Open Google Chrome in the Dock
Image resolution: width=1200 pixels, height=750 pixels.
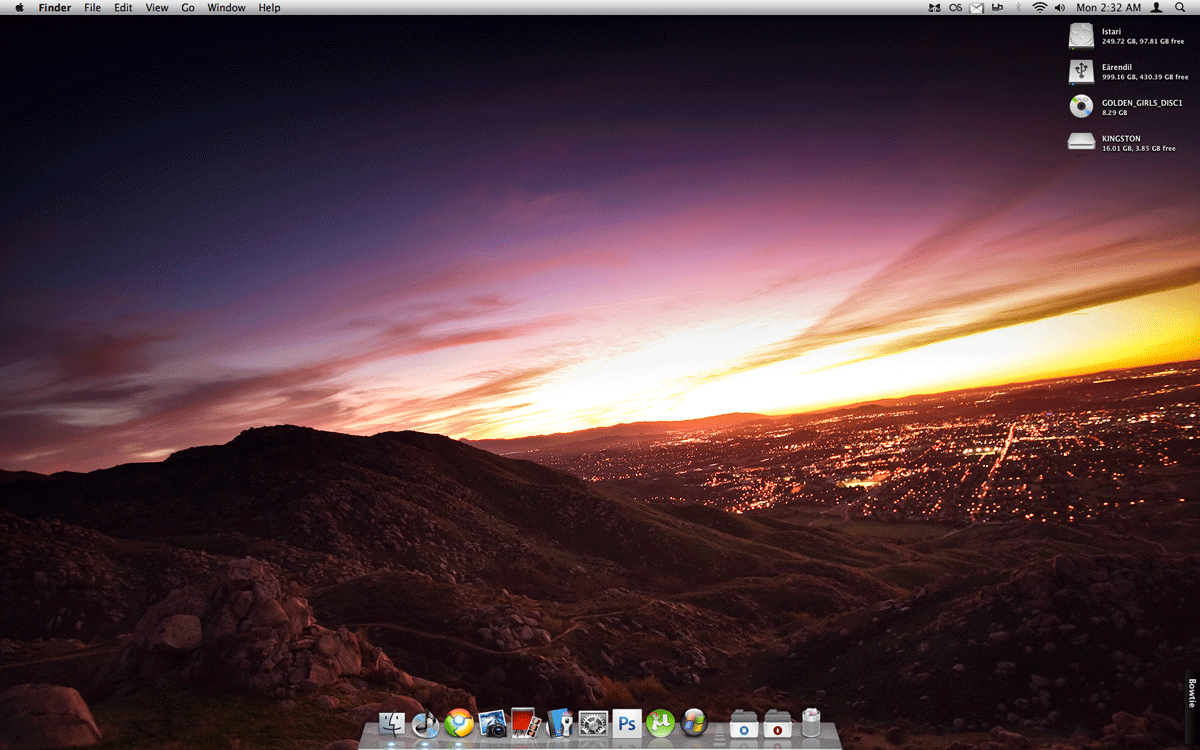pyautogui.click(x=459, y=723)
